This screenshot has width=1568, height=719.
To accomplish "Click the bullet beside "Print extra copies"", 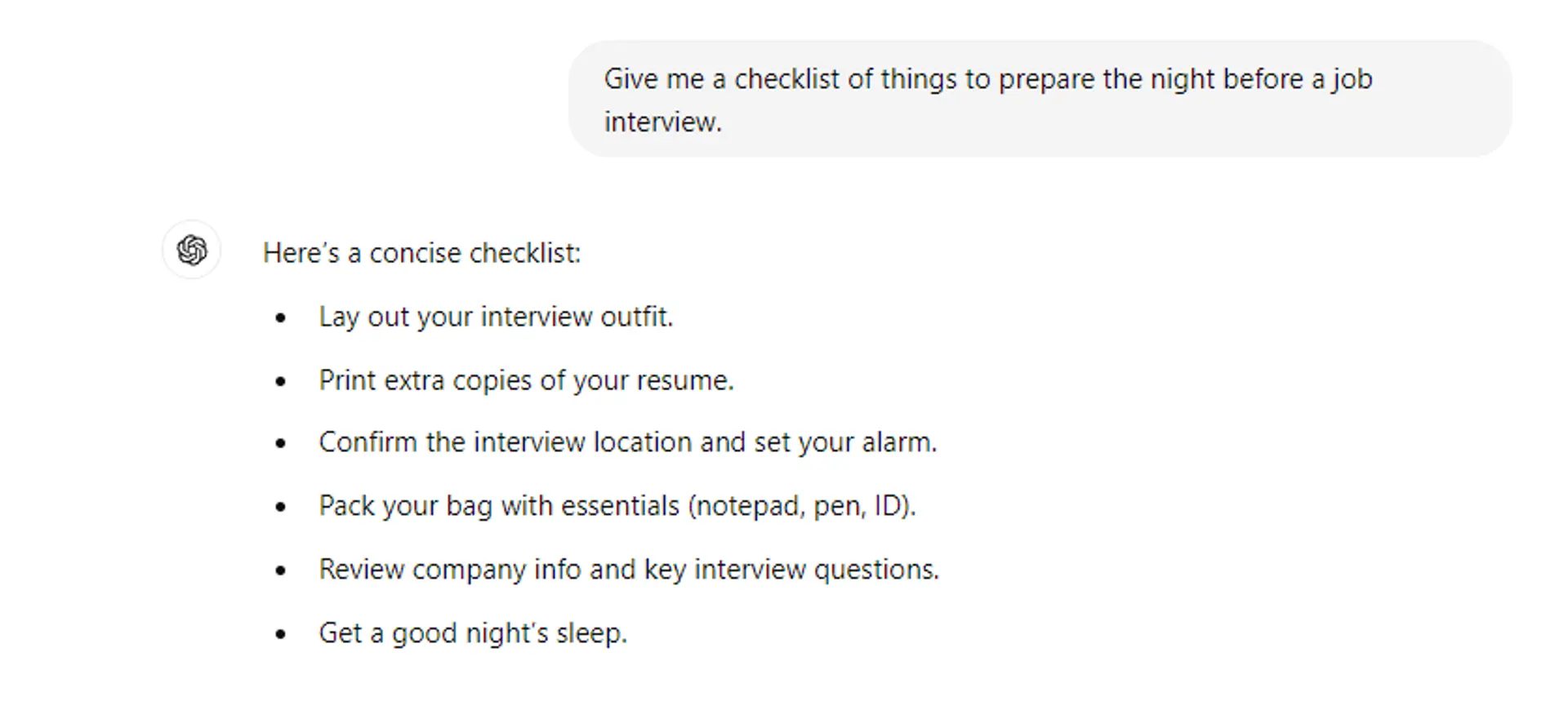I will coord(281,381).
